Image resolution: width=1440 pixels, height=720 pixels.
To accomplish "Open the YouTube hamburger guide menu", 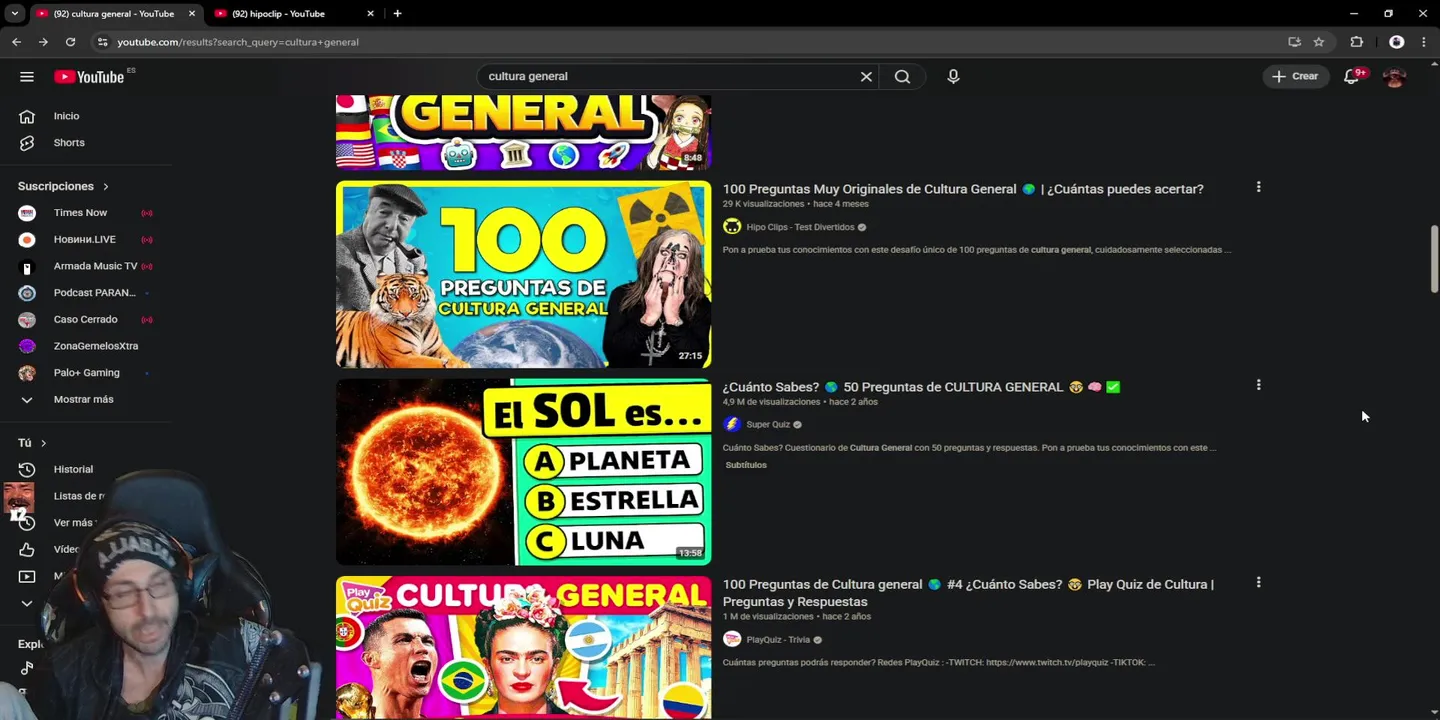I will (27, 76).
